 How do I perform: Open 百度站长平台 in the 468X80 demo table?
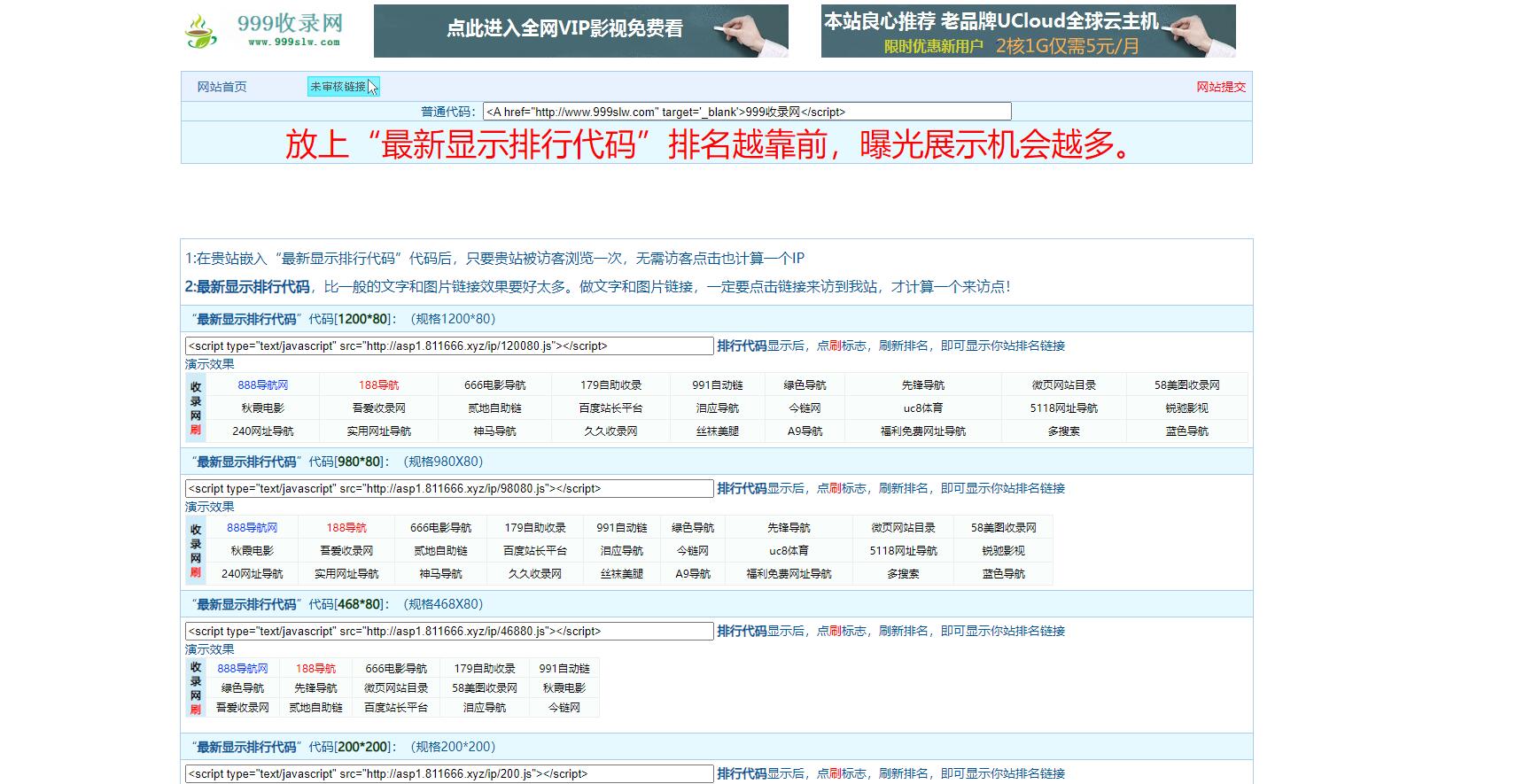(x=396, y=708)
